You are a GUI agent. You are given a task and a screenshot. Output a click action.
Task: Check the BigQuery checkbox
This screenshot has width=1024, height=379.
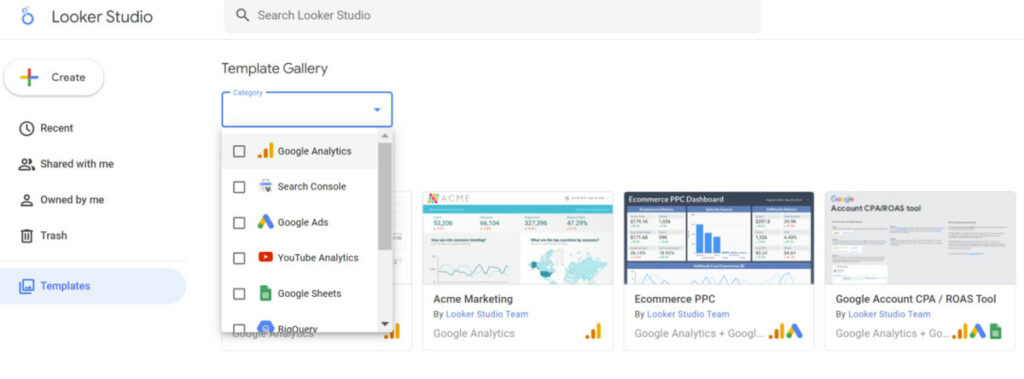239,328
